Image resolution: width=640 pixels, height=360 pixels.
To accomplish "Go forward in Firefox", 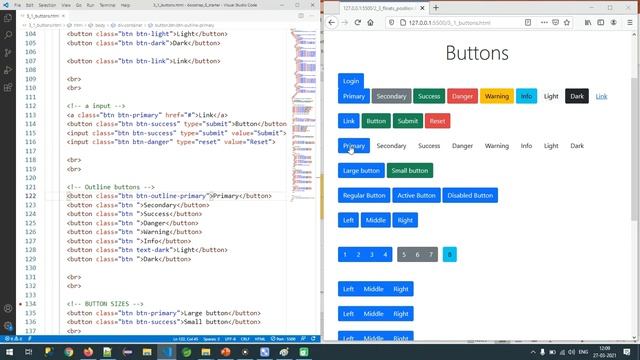I will [344, 22].
